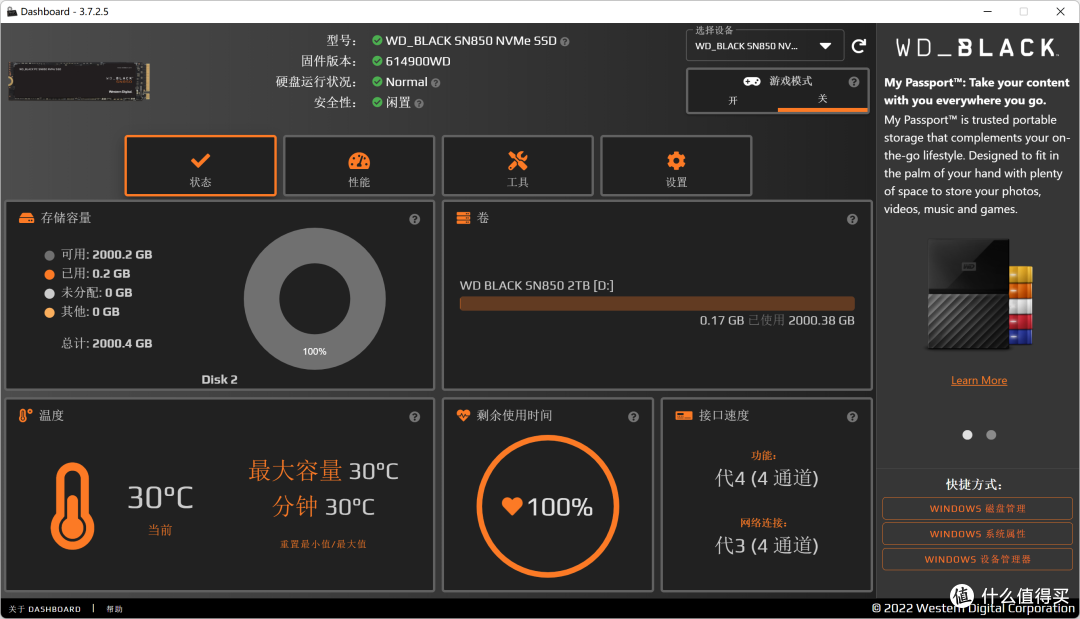
Task: Open 帮助 help link in footer
Action: [114, 609]
